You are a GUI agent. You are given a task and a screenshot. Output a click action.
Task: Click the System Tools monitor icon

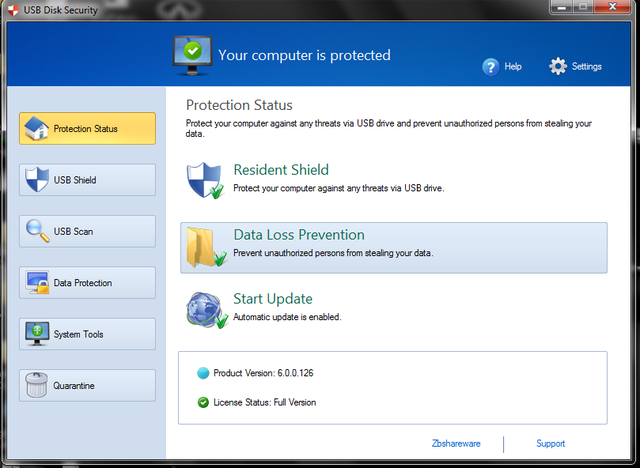coord(37,334)
